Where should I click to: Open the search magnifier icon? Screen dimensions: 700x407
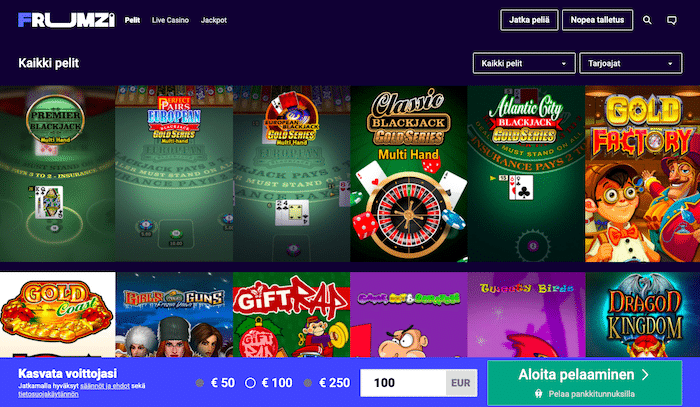(x=647, y=20)
